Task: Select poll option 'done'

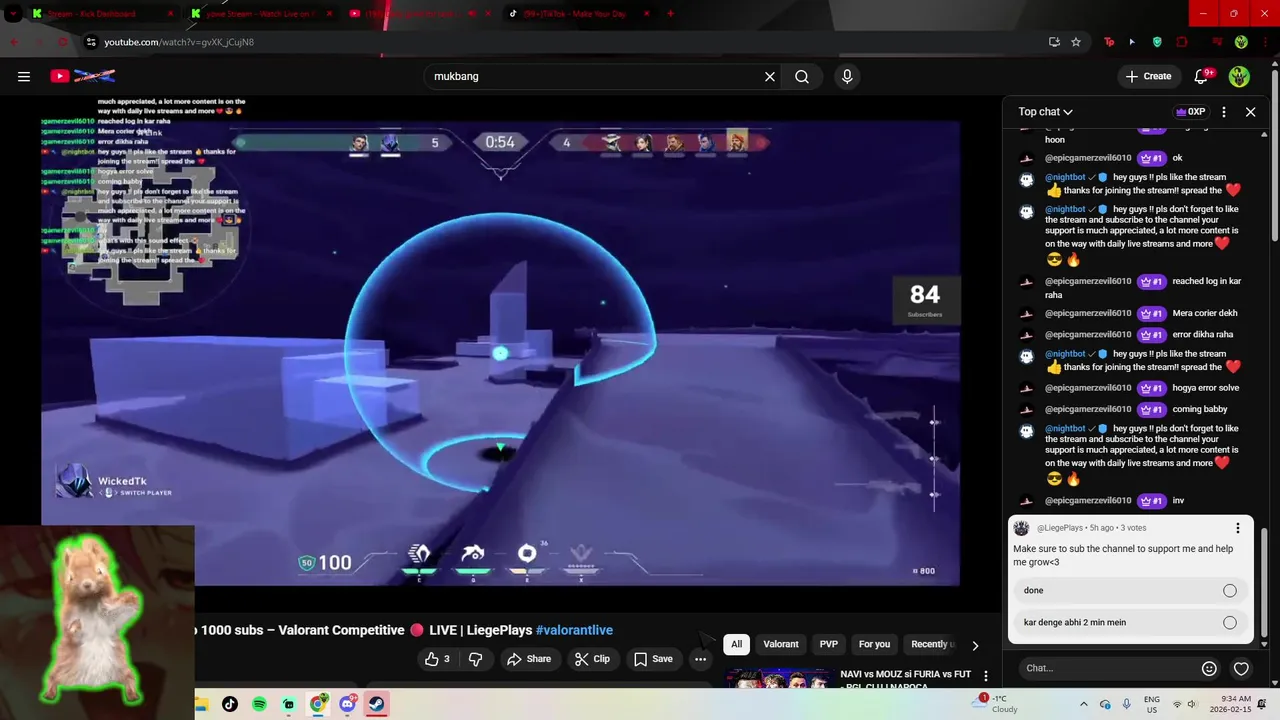Action: (x=1133, y=590)
